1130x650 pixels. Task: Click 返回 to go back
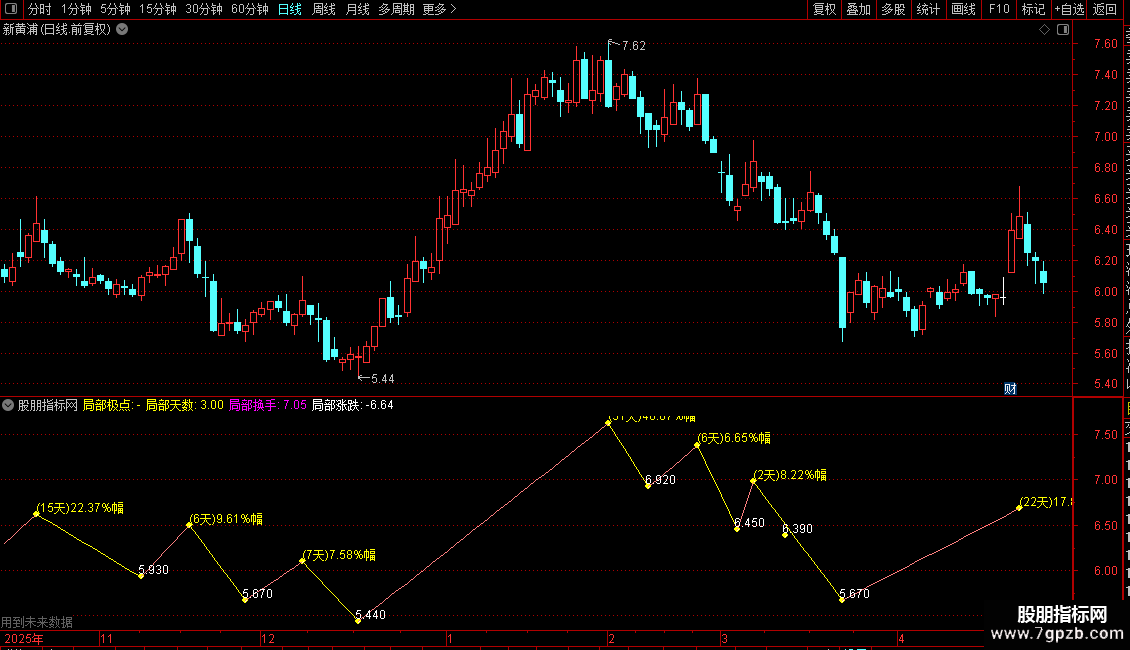pos(1105,9)
